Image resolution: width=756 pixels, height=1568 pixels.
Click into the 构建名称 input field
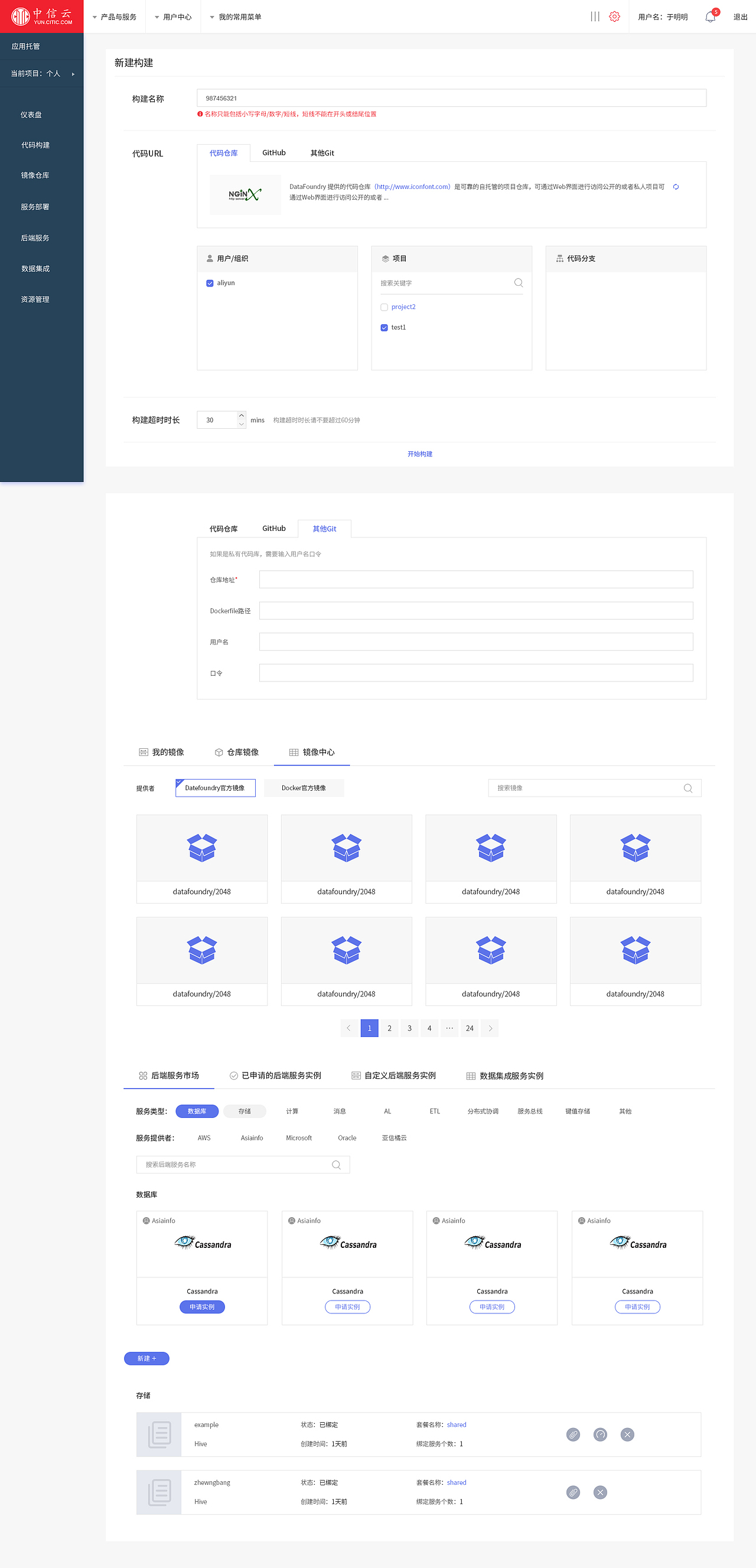(x=452, y=98)
